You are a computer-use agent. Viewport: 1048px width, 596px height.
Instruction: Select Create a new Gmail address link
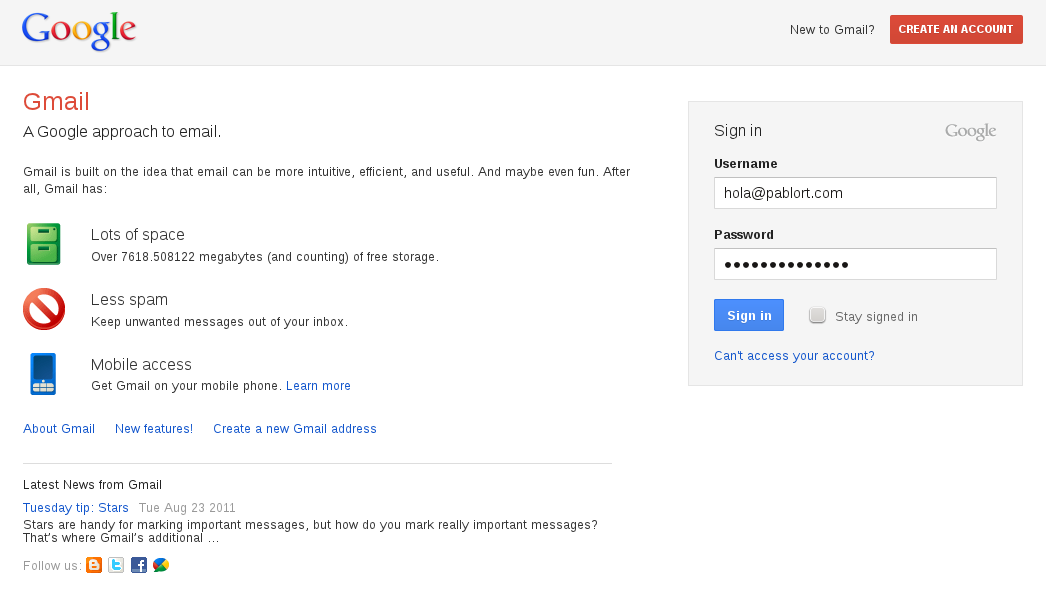[x=295, y=429]
